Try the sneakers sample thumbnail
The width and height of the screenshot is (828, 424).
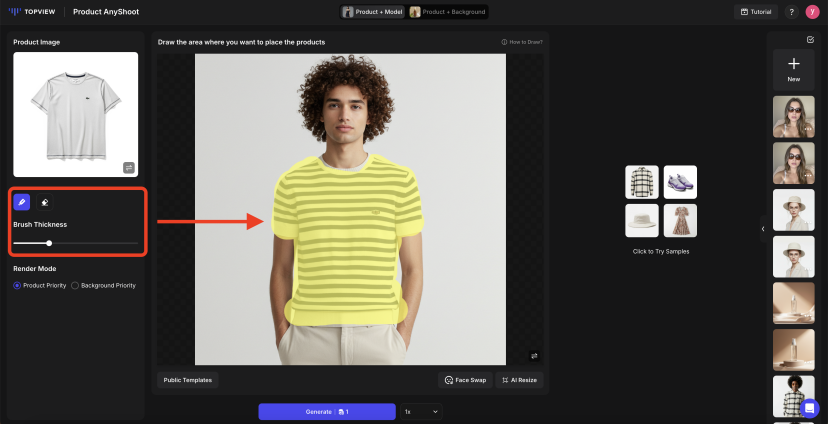pyautogui.click(x=680, y=181)
